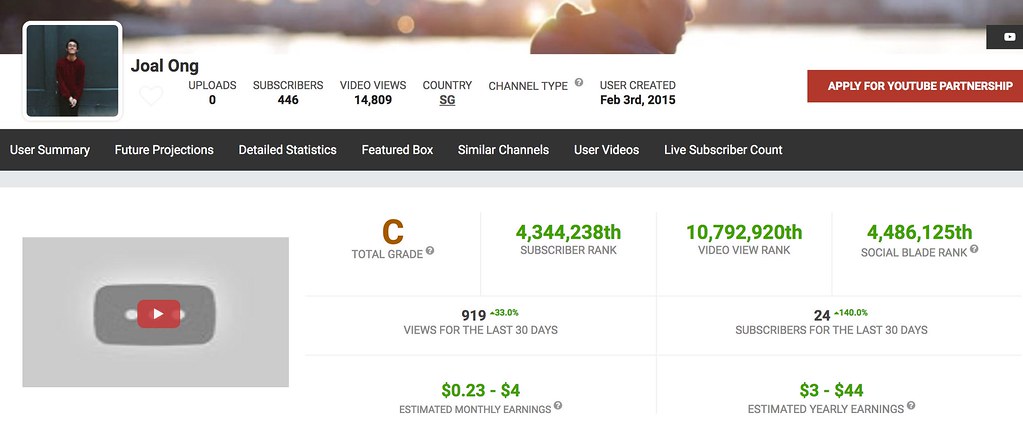
Task: Click the 33.0% views increase indicator
Action: 504,313
